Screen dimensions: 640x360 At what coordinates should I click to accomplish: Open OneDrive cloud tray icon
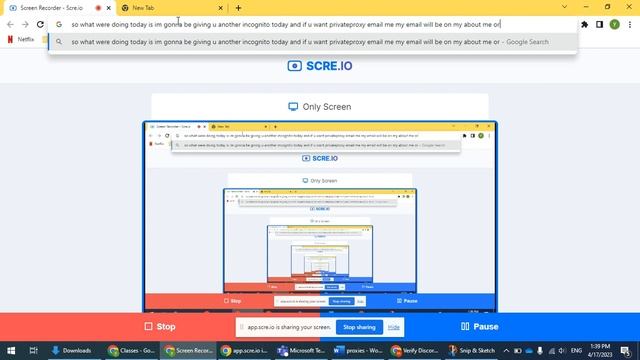point(529,350)
